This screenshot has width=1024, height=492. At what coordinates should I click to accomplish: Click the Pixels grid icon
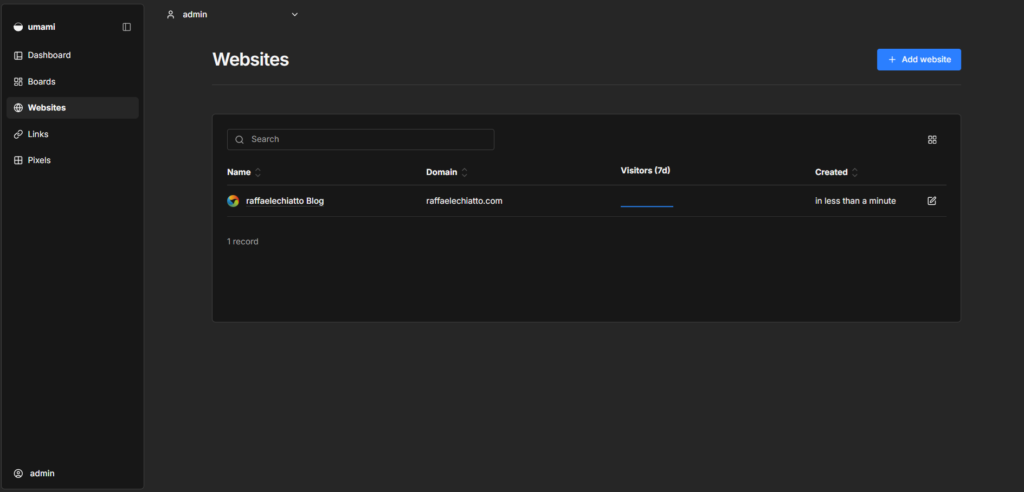click(18, 160)
